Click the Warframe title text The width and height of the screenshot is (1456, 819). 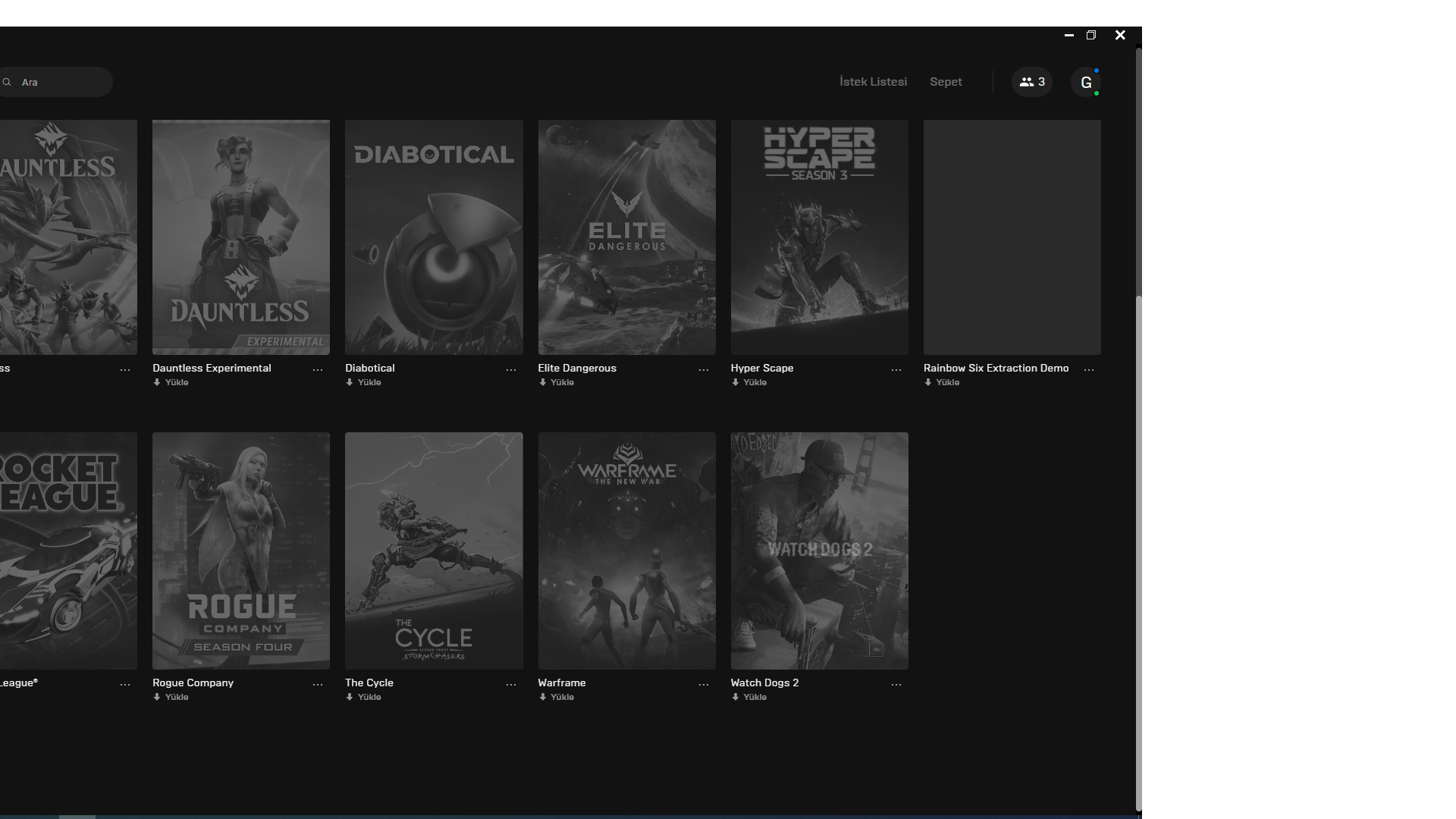click(x=562, y=682)
